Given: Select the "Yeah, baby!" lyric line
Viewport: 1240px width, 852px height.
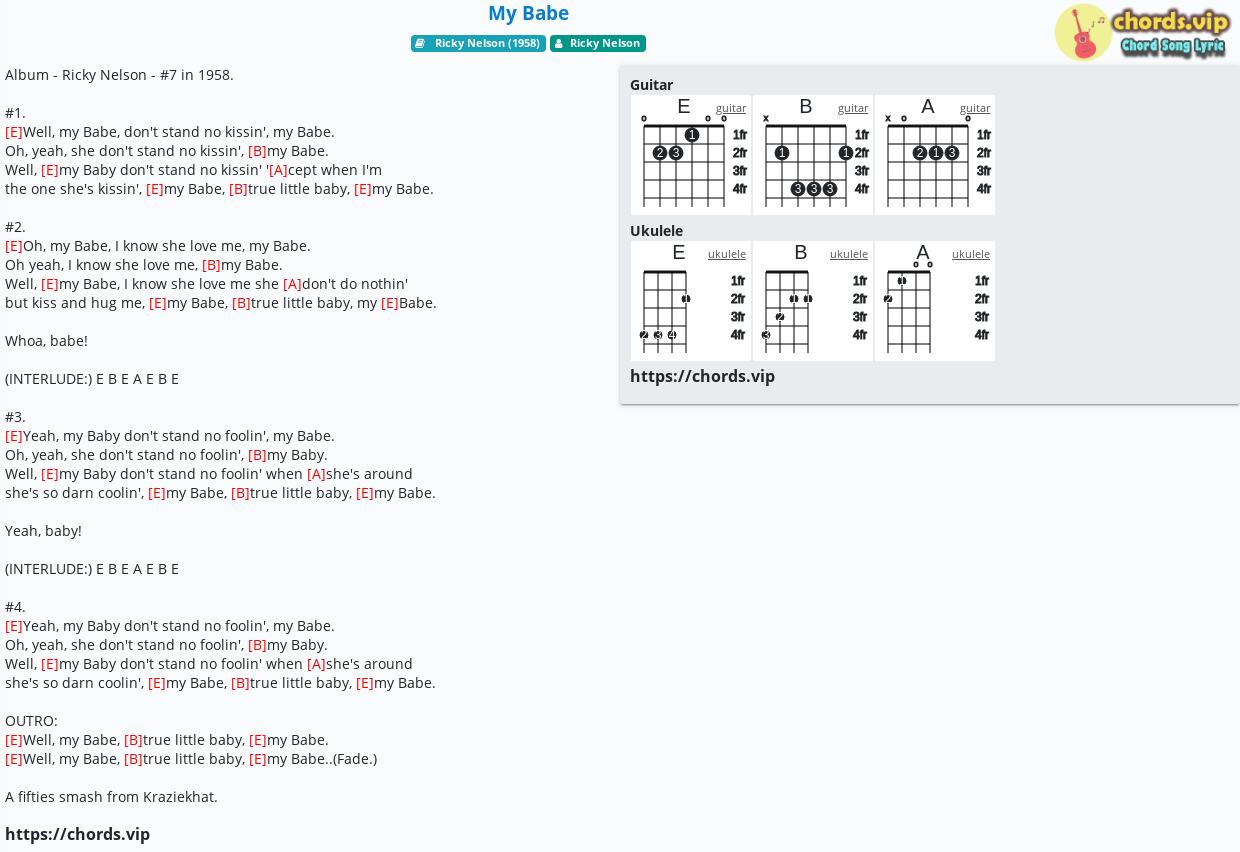Looking at the screenshot, I should 43,531.
